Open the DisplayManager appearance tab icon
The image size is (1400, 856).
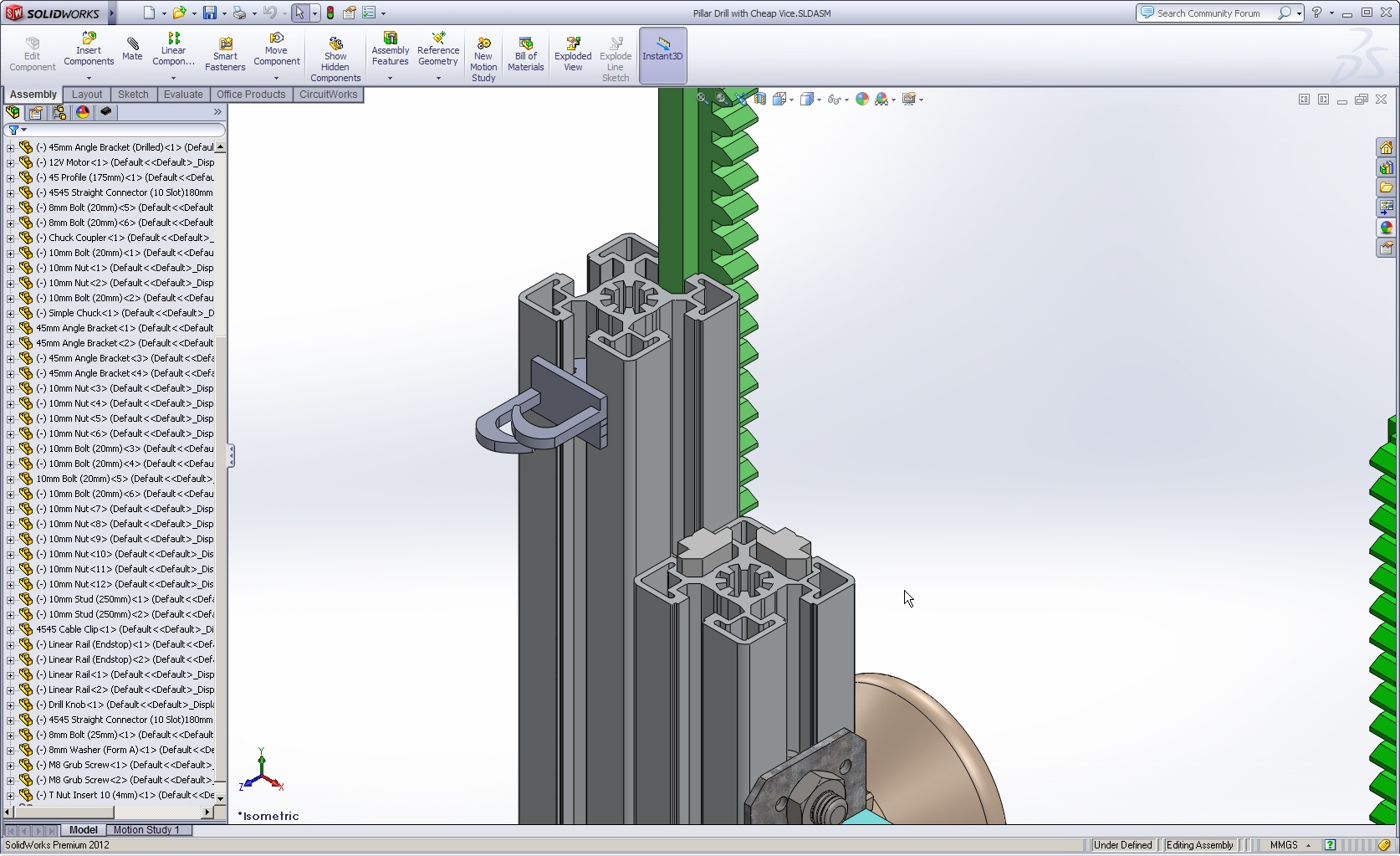pyautogui.click(x=82, y=112)
